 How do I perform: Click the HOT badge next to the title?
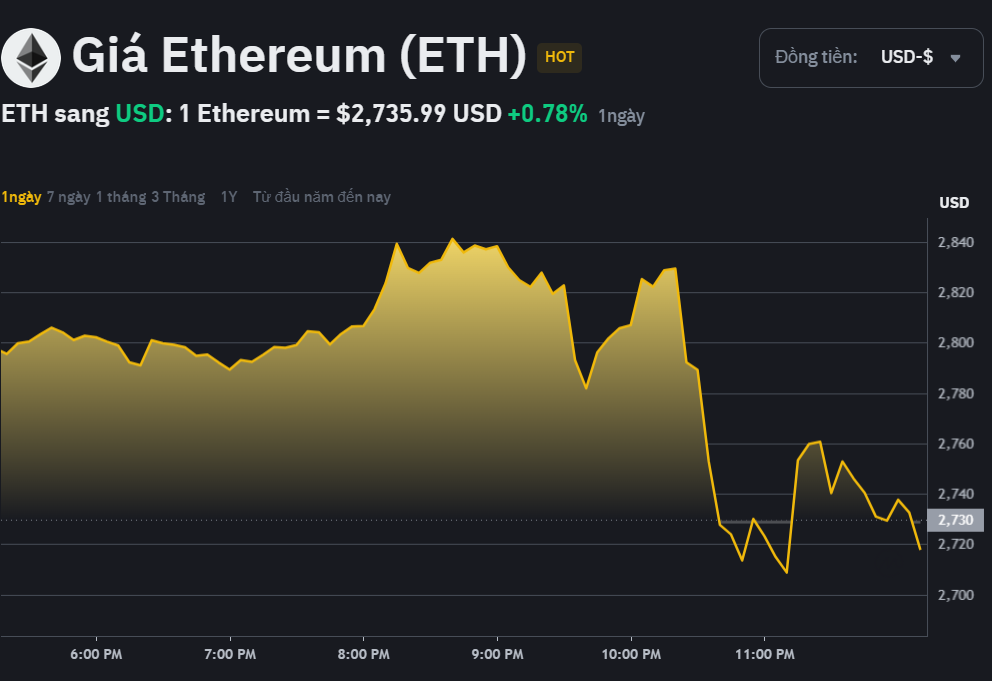pyautogui.click(x=559, y=58)
